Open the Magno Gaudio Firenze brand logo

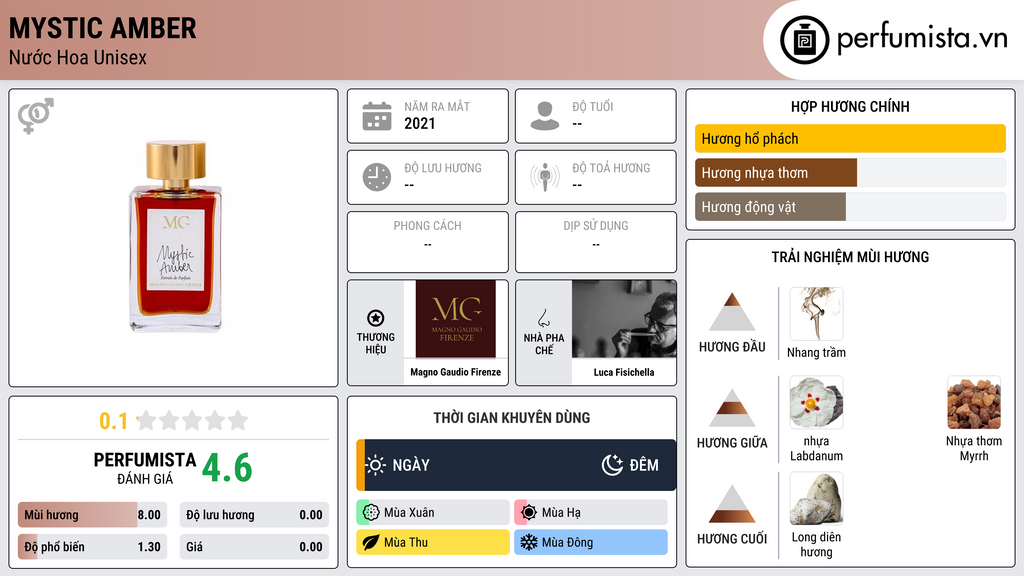(456, 319)
